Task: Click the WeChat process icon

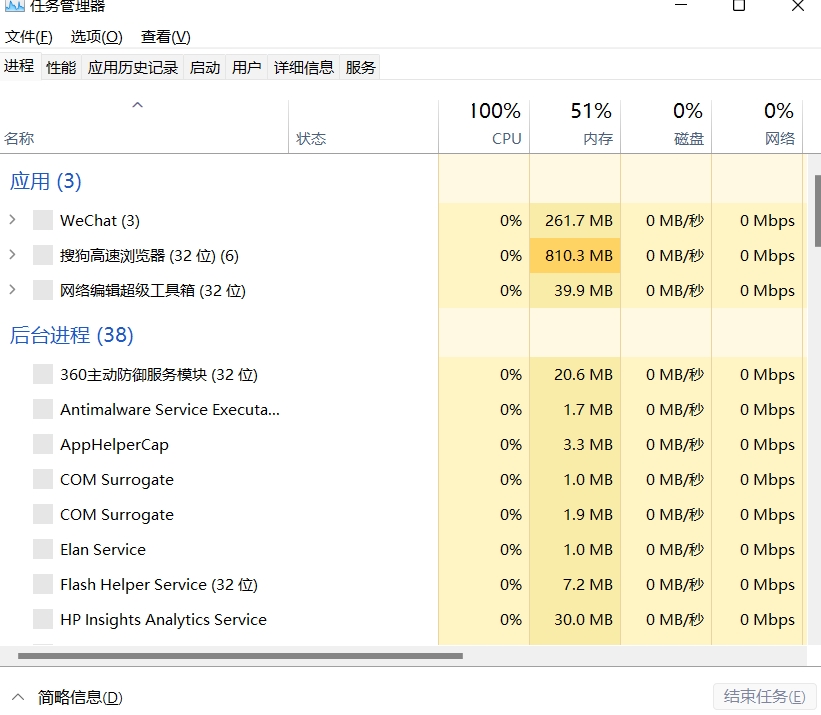Action: (43, 220)
